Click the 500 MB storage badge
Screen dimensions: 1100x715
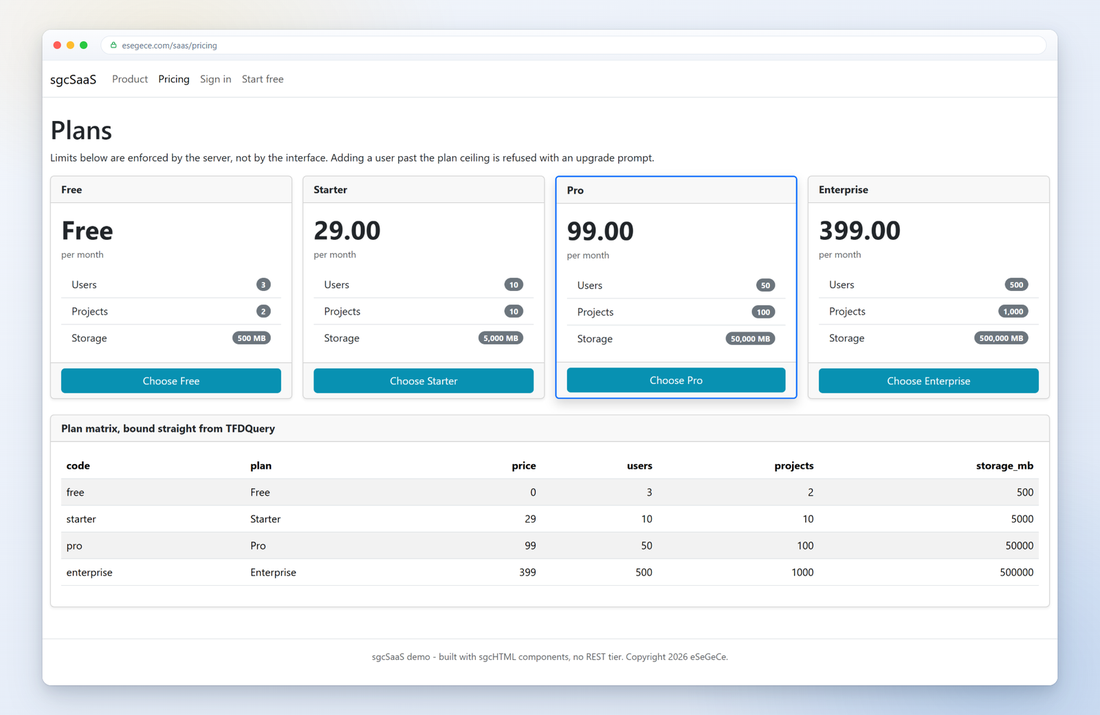coord(251,338)
